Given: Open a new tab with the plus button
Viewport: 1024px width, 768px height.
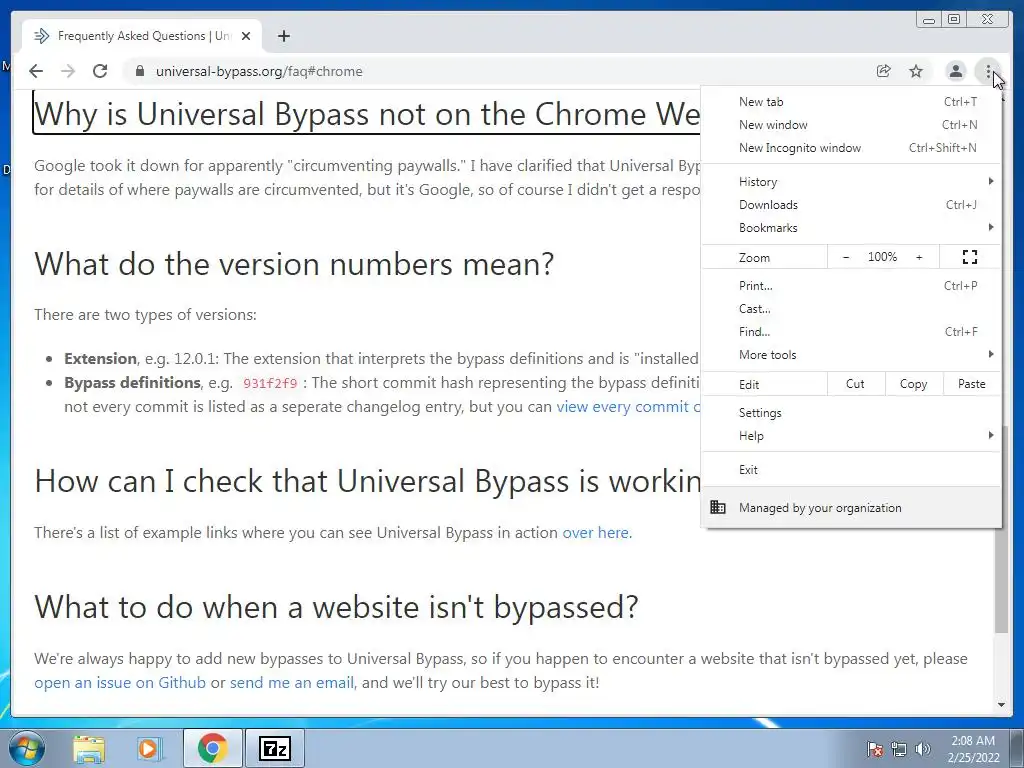Looking at the screenshot, I should (x=283, y=36).
